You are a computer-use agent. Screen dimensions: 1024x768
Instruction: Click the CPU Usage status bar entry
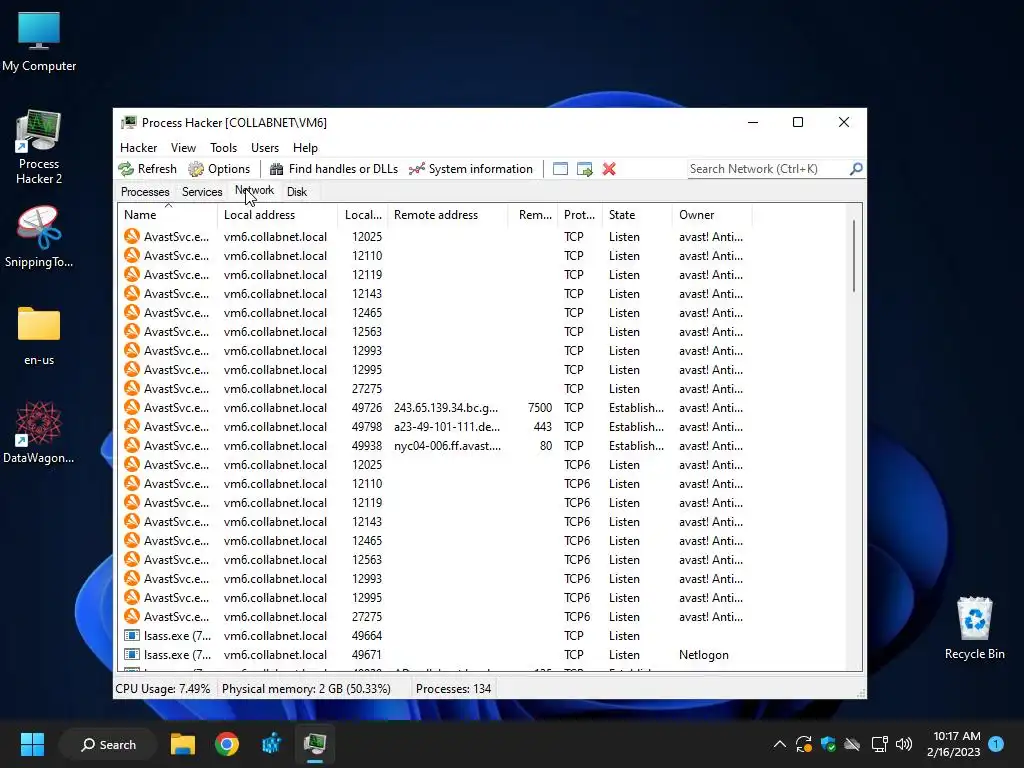point(163,688)
